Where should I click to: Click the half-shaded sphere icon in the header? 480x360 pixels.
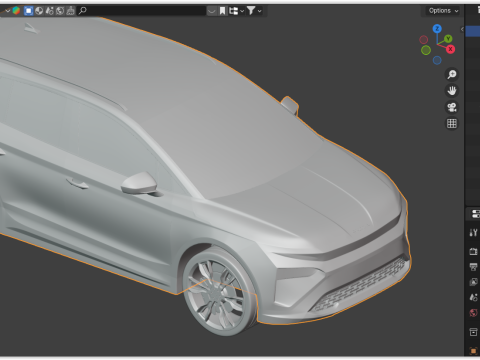coord(39,11)
